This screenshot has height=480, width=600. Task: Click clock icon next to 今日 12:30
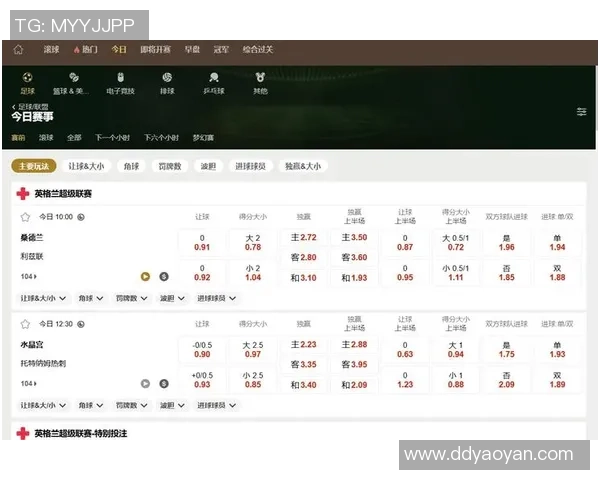[x=81, y=324]
